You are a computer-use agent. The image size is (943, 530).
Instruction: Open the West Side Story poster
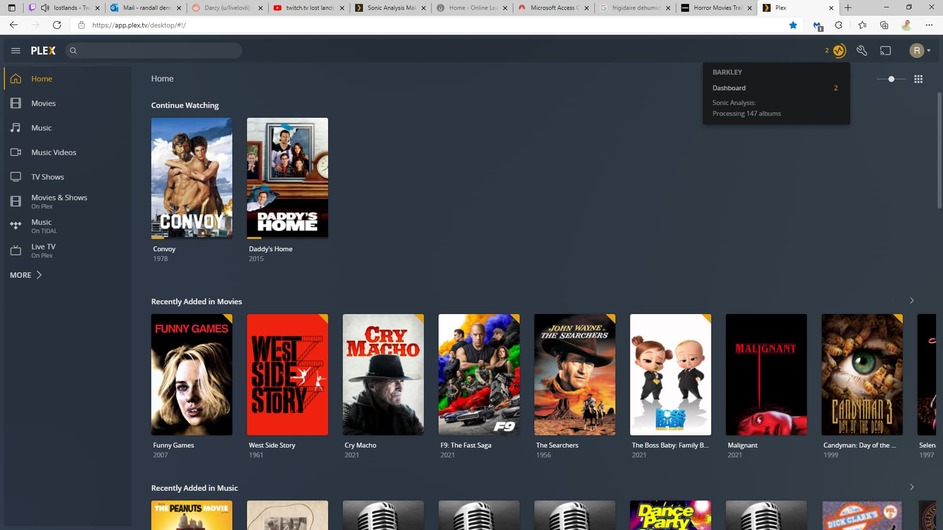pos(287,375)
